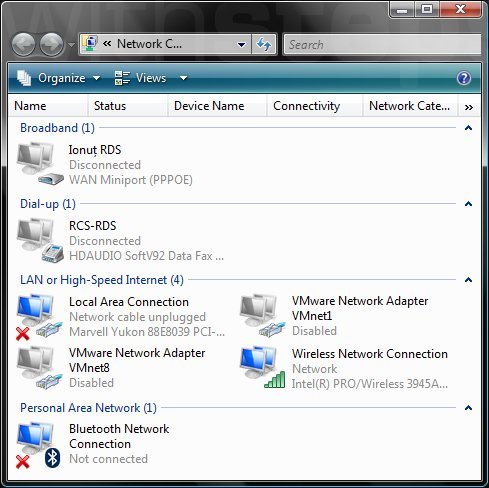Select the Ionuț RDS connection icon
This screenshot has width=489, height=488.
tap(40, 164)
